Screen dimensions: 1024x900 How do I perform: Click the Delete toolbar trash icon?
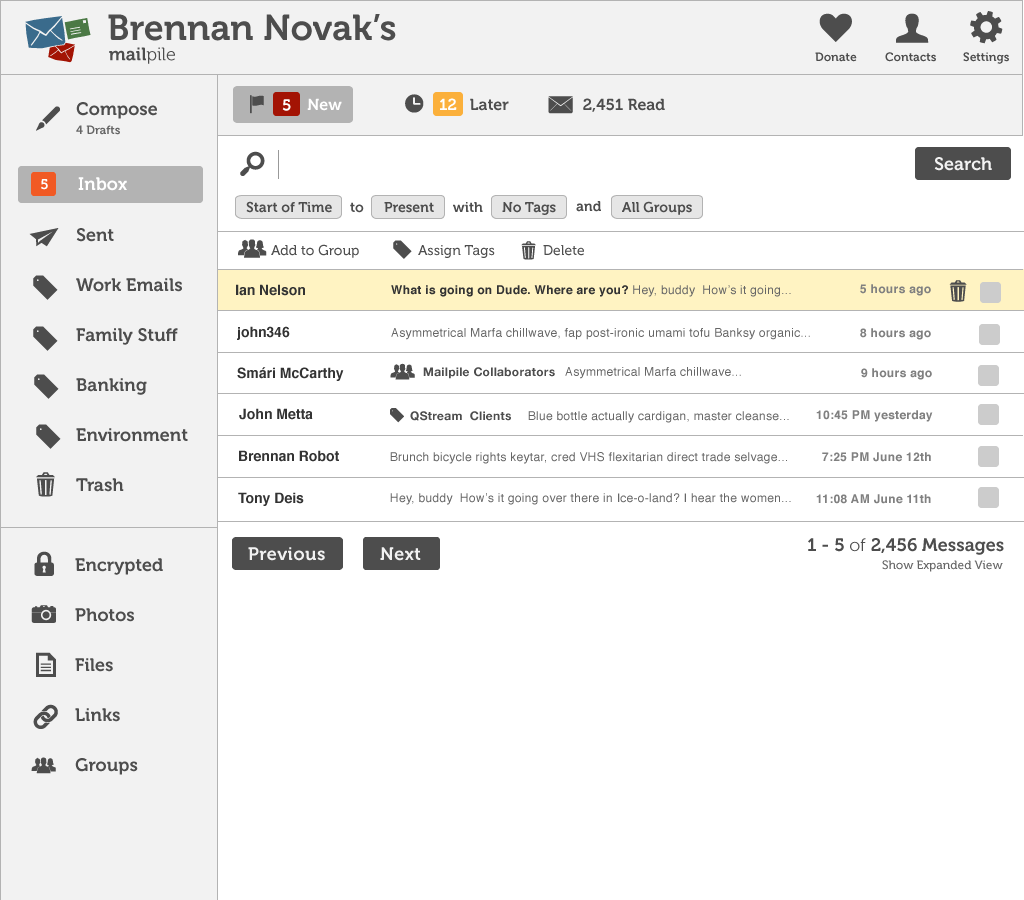[x=528, y=250]
